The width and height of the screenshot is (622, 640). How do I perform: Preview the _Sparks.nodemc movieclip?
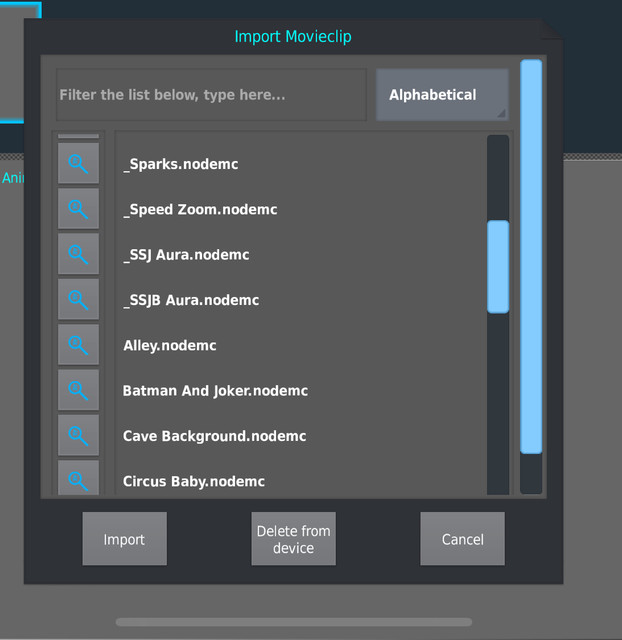(78, 163)
